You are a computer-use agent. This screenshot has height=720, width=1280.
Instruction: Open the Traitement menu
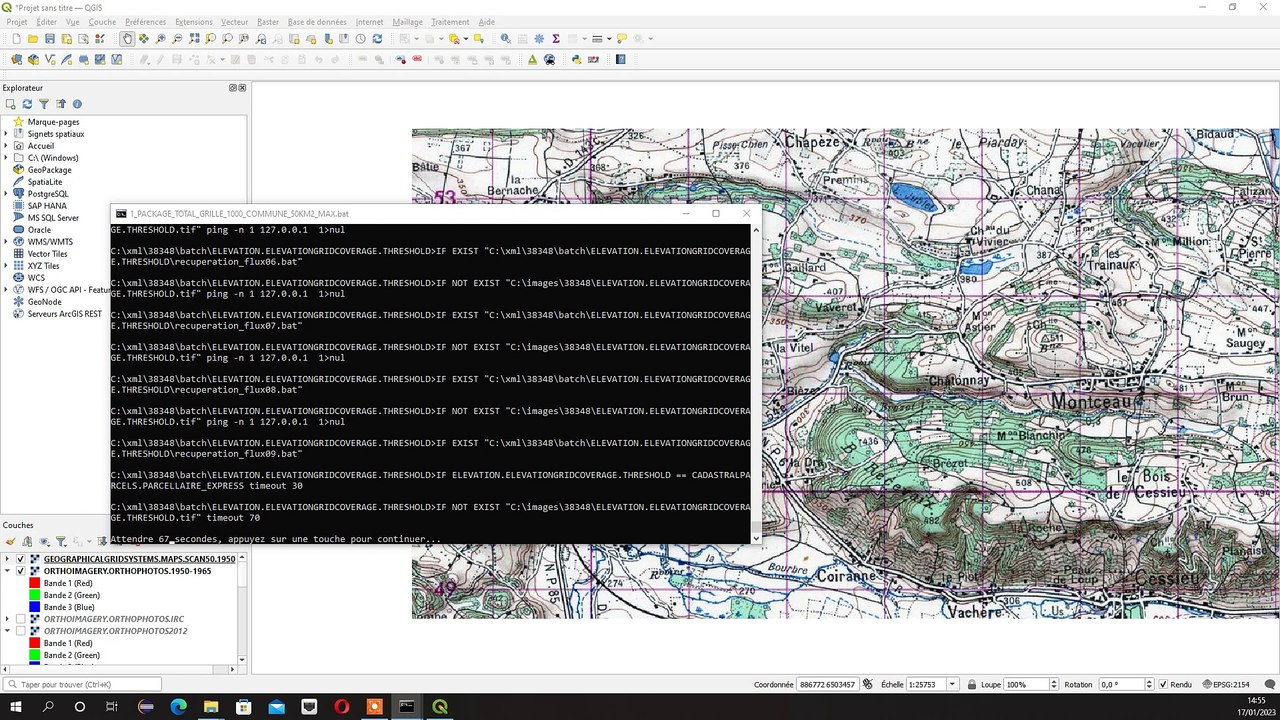coord(450,22)
